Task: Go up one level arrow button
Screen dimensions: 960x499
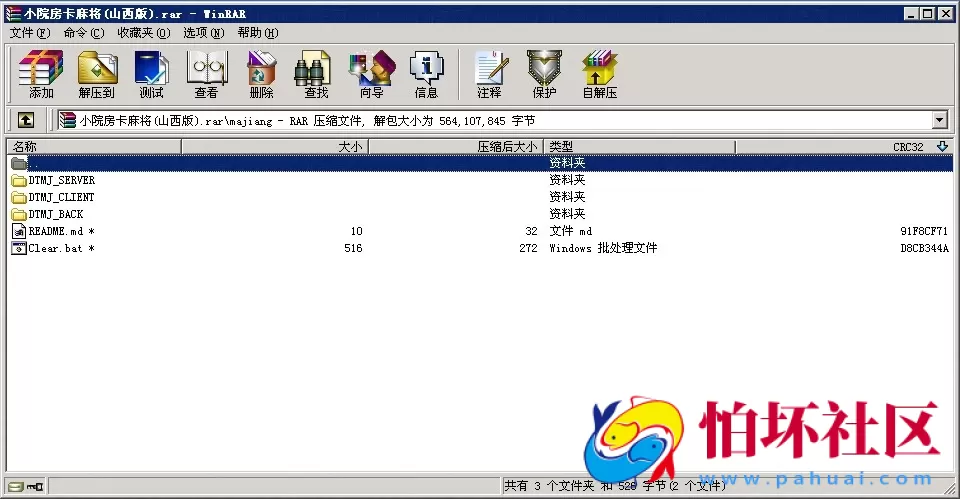Action: [26, 120]
